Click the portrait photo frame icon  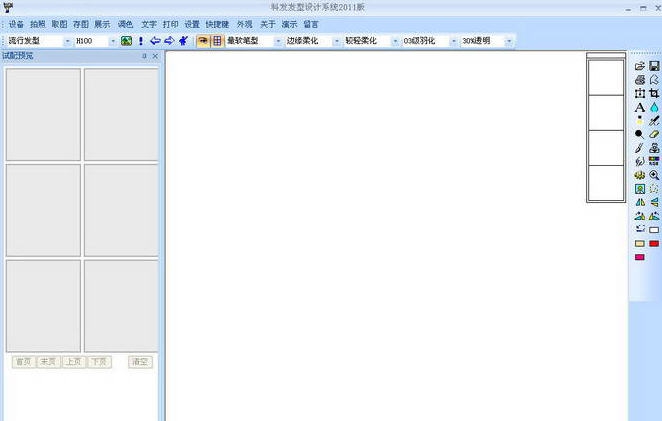pyautogui.click(x=640, y=189)
